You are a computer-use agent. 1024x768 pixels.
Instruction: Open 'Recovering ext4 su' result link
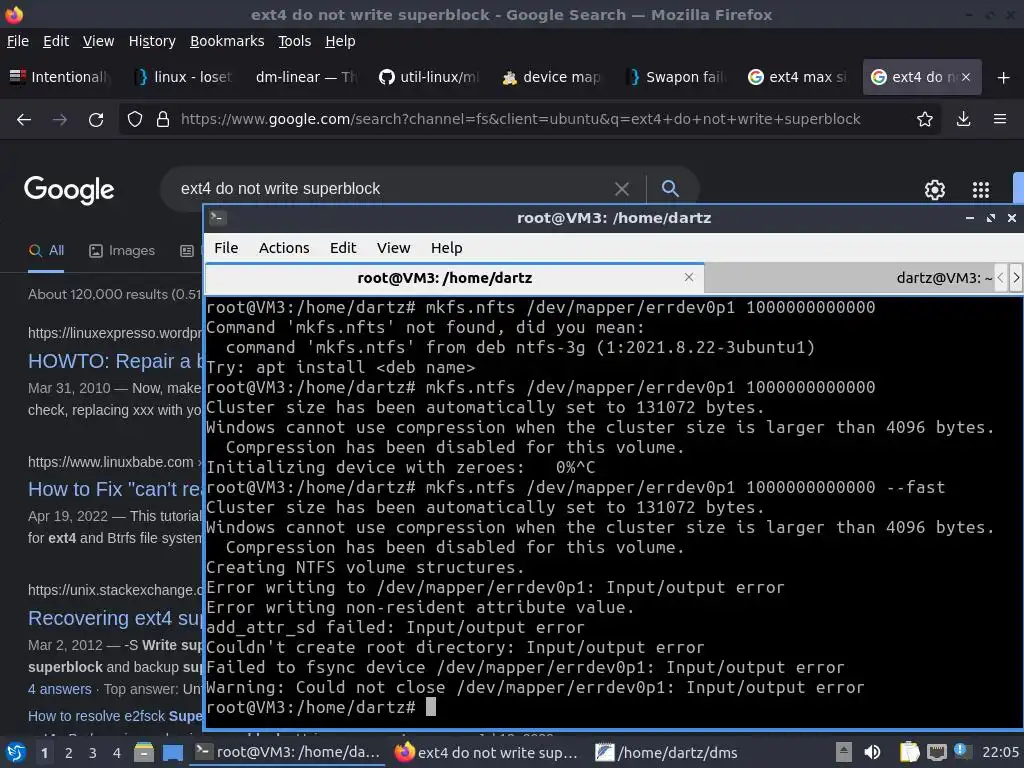[115, 618]
